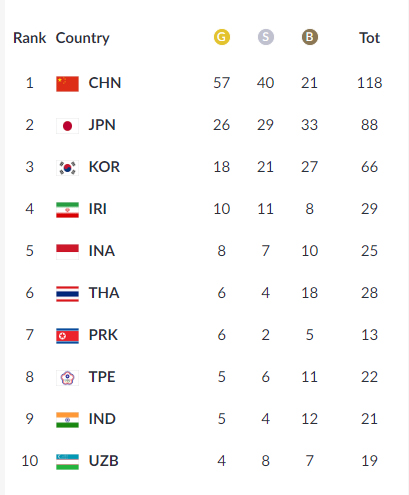The image size is (409, 495).
Task: Select the Country column header
Action: click(x=82, y=38)
